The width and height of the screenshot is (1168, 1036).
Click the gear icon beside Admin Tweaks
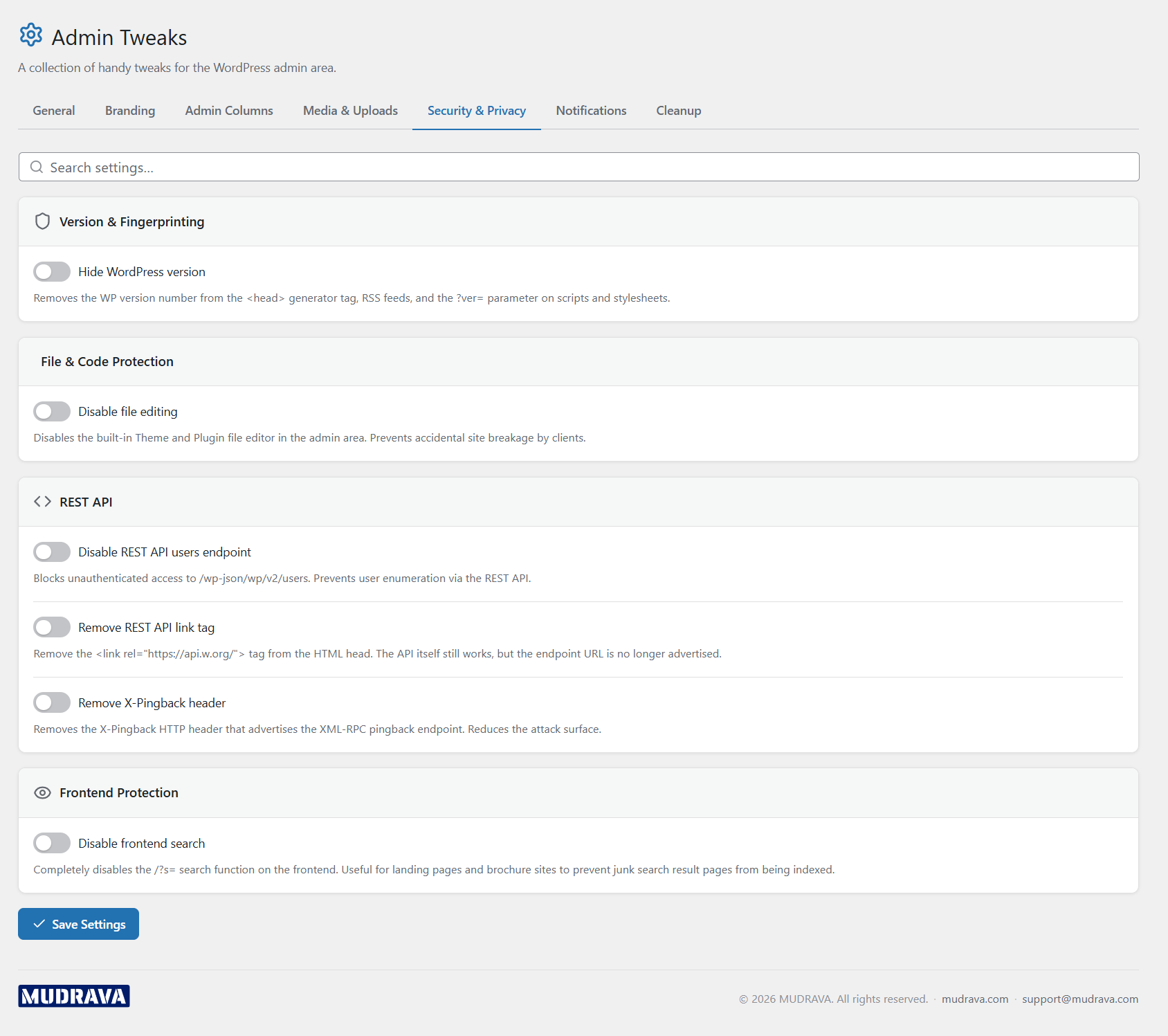31,36
